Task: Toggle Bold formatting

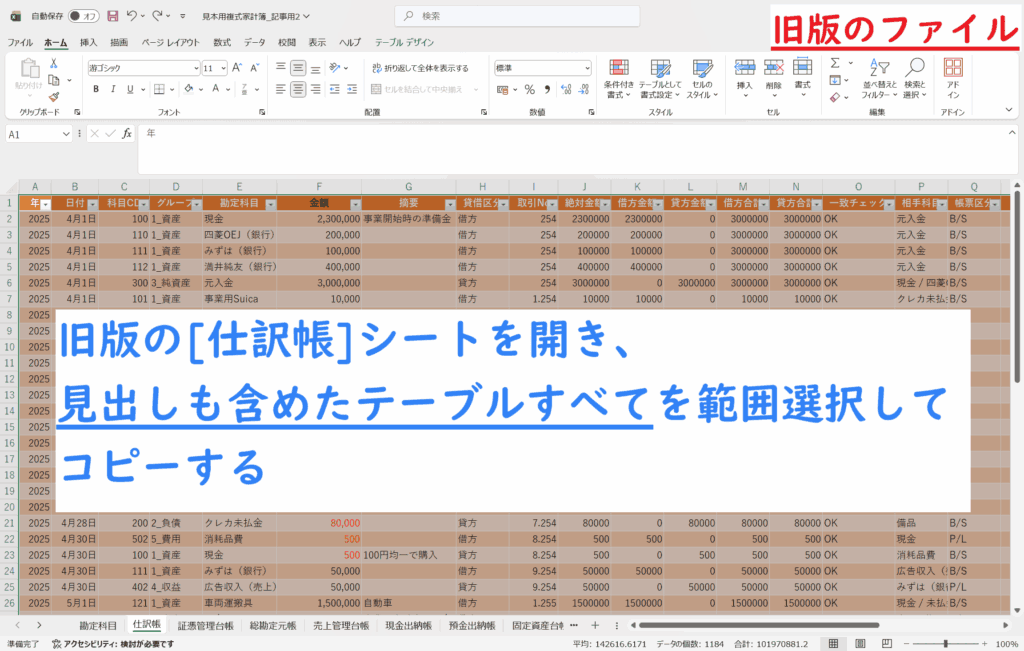Action: pos(96,89)
